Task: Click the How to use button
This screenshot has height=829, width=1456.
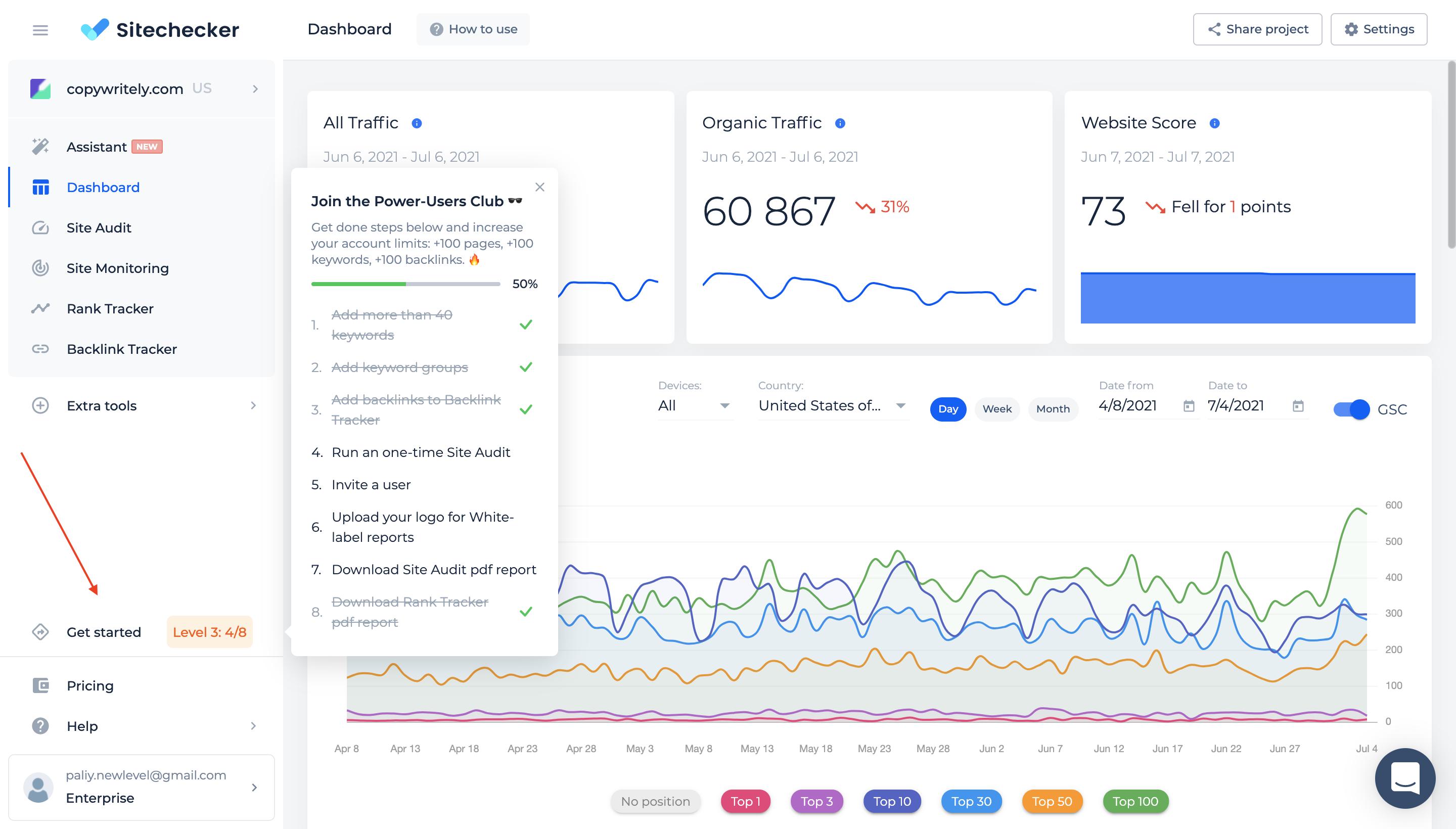Action: tap(473, 29)
